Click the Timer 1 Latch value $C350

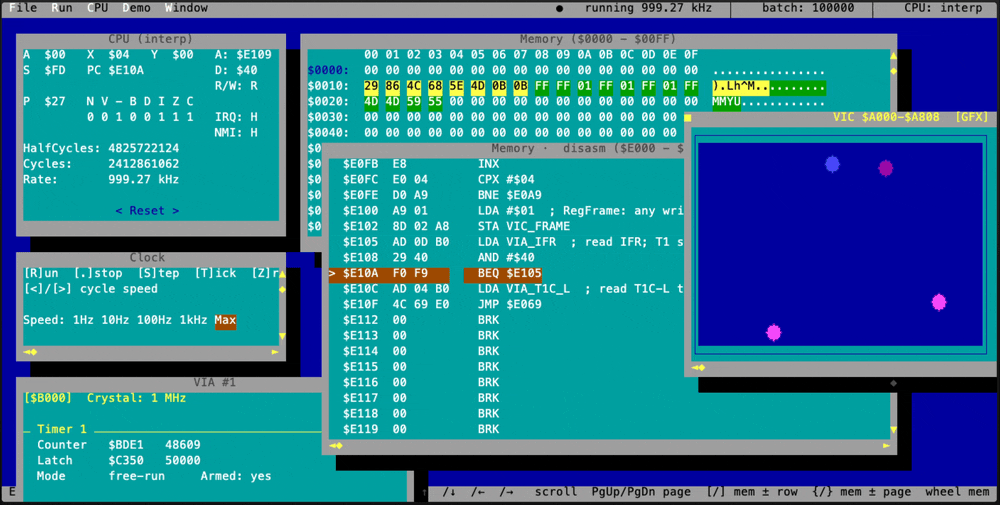tap(126, 460)
